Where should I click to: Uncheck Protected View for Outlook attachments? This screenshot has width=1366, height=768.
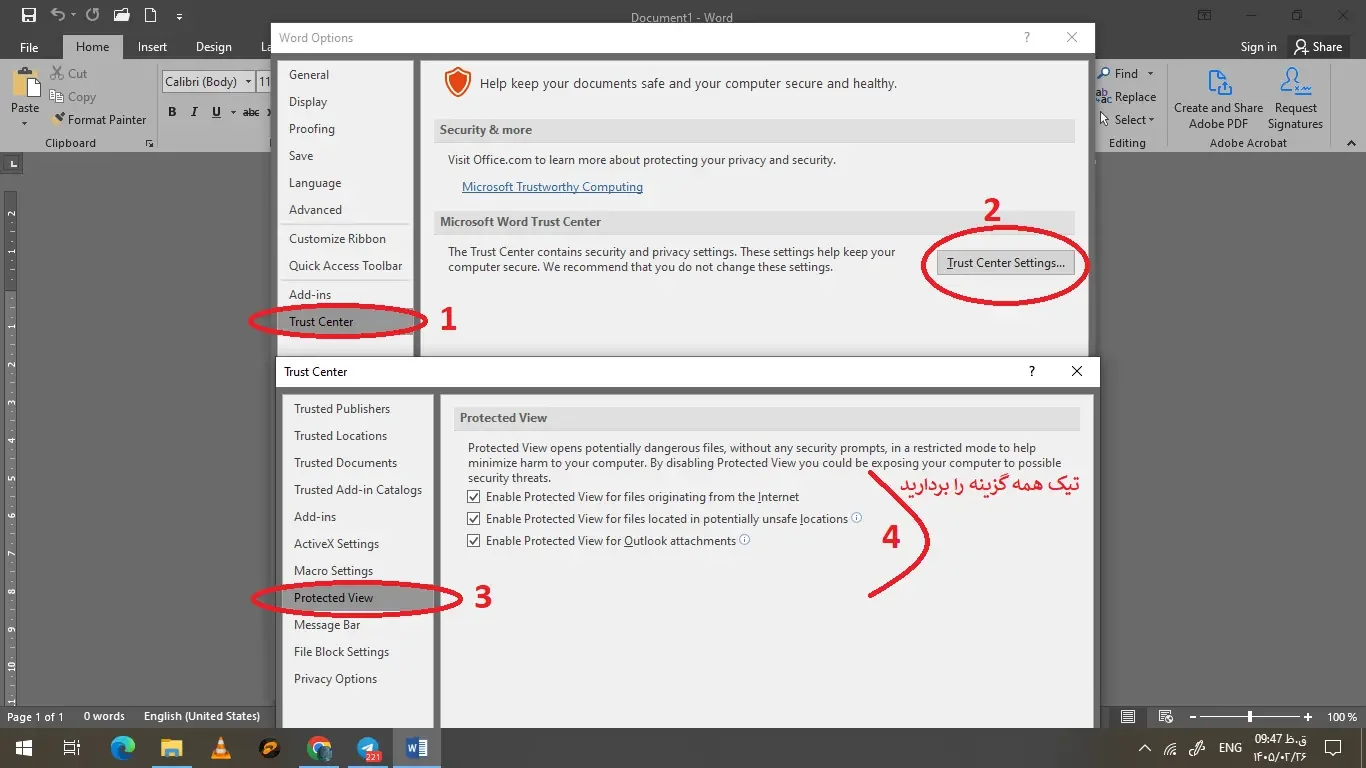pyautogui.click(x=474, y=541)
